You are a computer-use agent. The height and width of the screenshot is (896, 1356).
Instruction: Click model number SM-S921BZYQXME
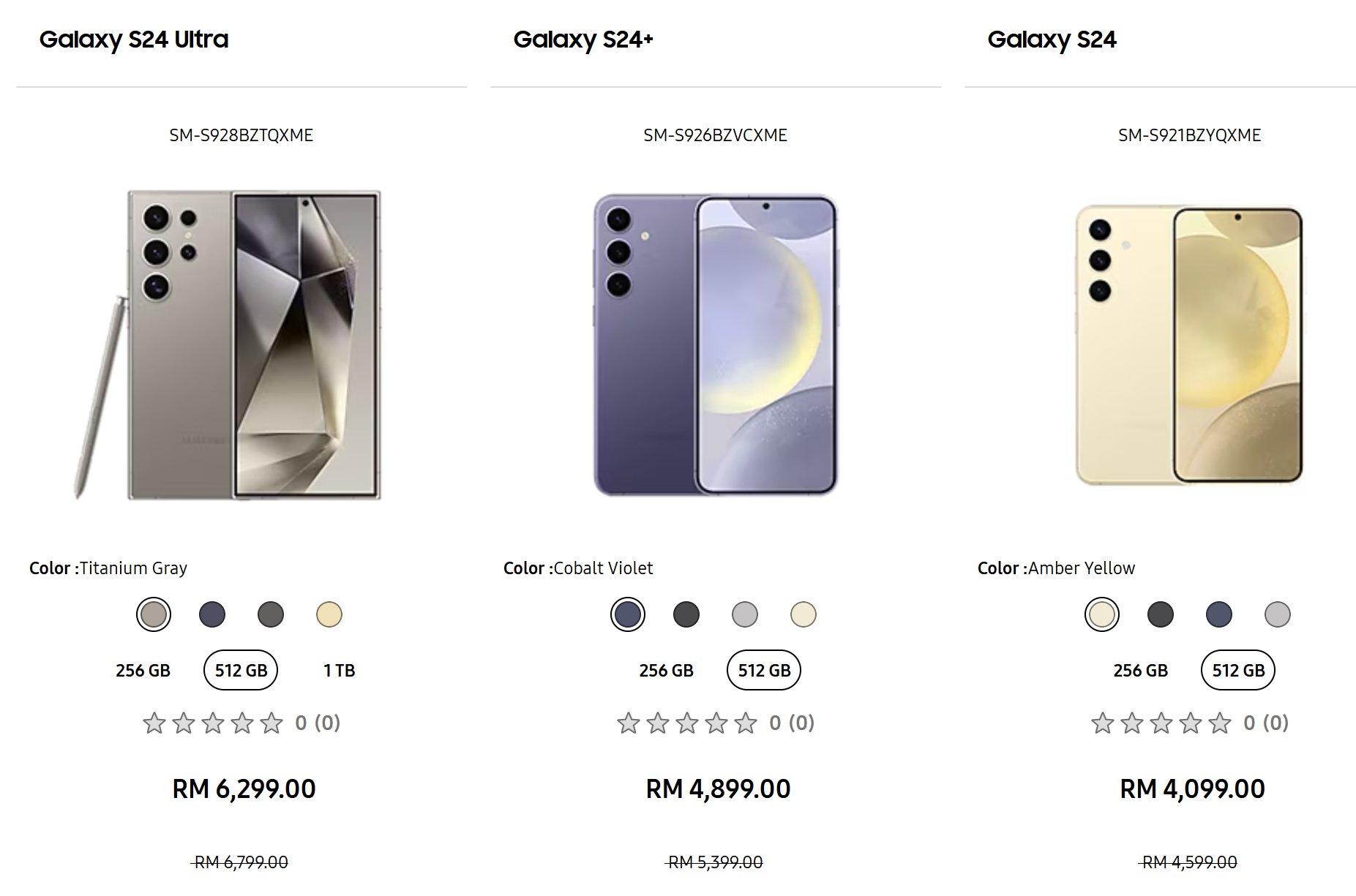[x=1189, y=135]
